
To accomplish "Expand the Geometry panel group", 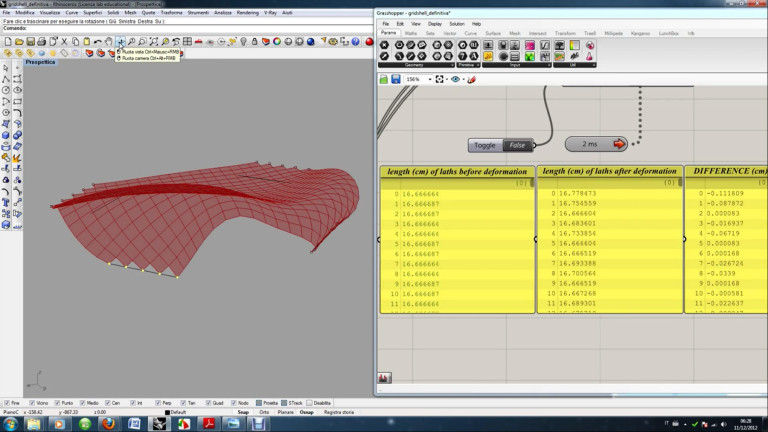I will tap(416, 64).
